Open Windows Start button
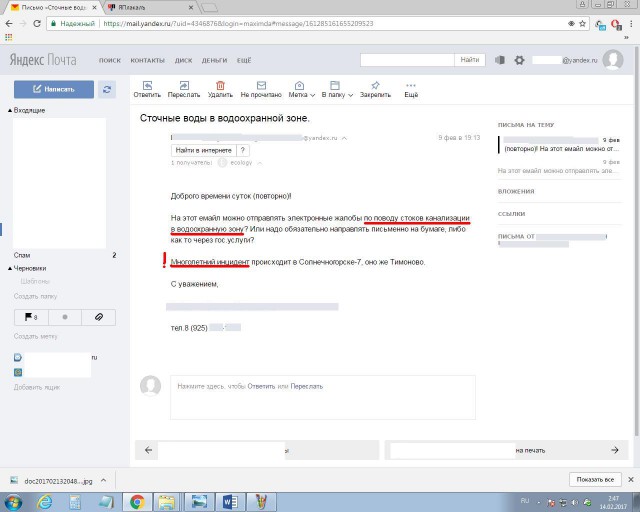This screenshot has width=640, height=512. 14,502
